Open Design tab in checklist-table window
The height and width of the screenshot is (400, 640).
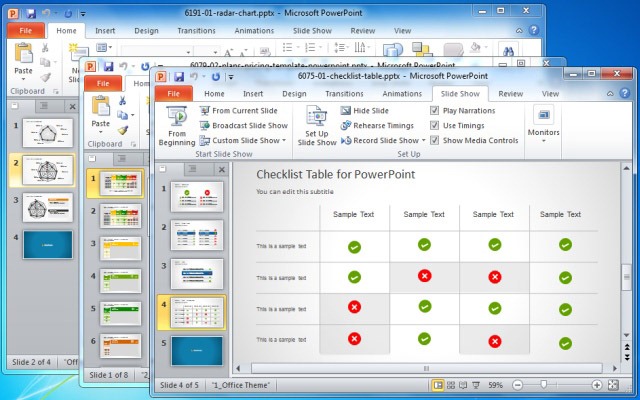coord(294,93)
